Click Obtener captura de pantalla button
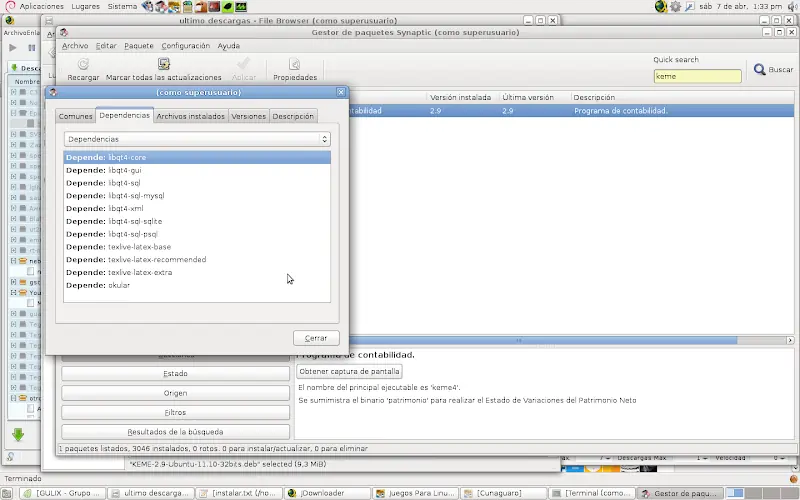800x500 pixels. [349, 371]
